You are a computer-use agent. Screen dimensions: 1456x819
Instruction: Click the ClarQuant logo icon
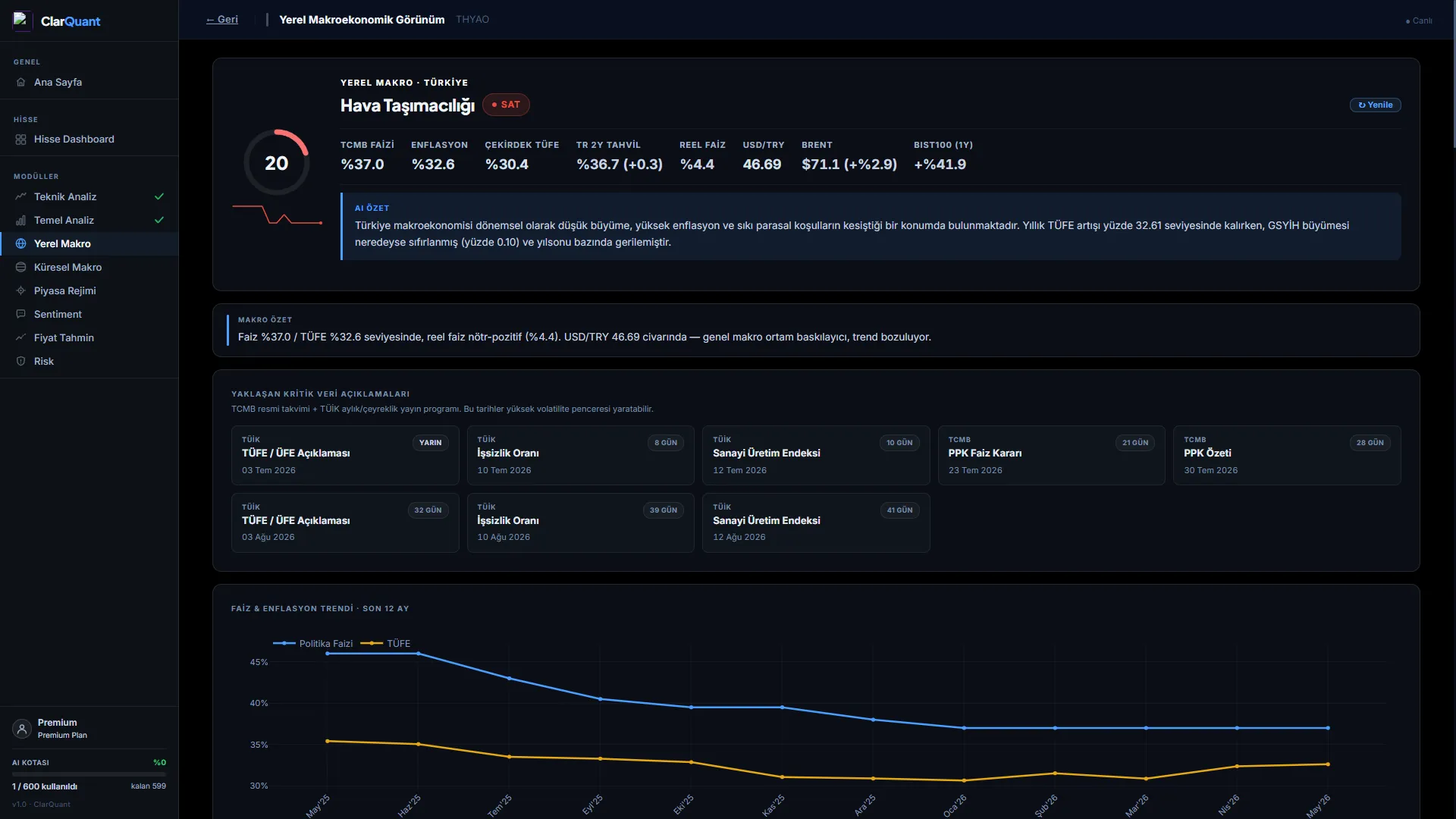coord(22,20)
